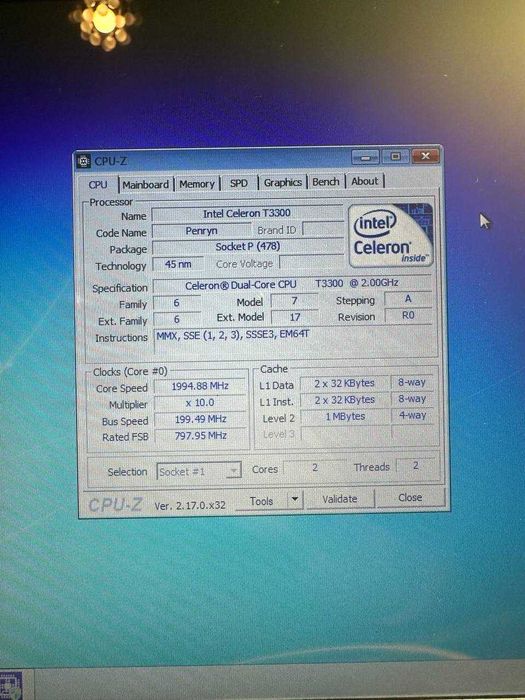Open the Mainboard tab
525x700 pixels.
pos(146,184)
